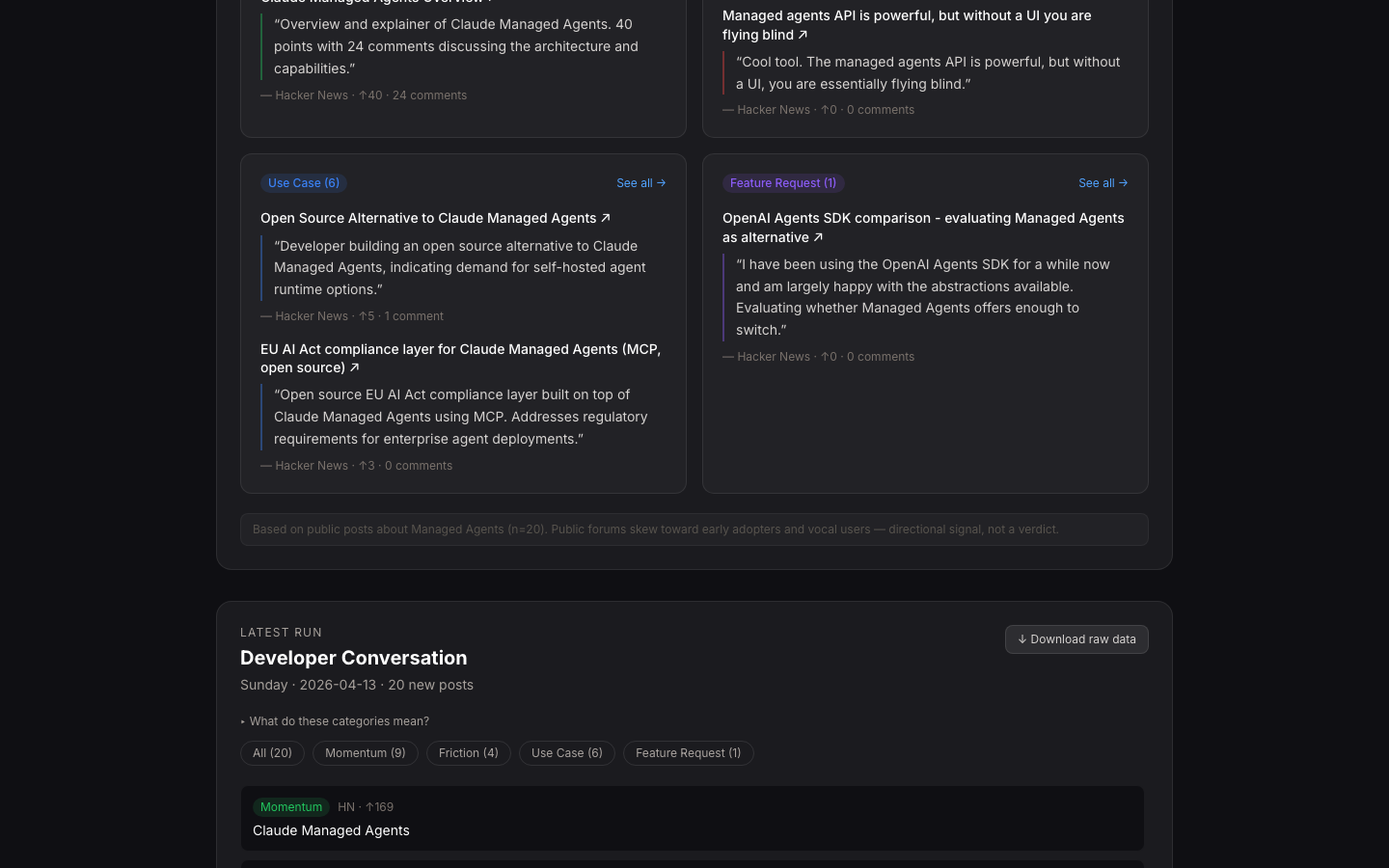
Task: Click 'Hacker News · ↑3 · 0 comments' metadata
Action: [356, 466]
